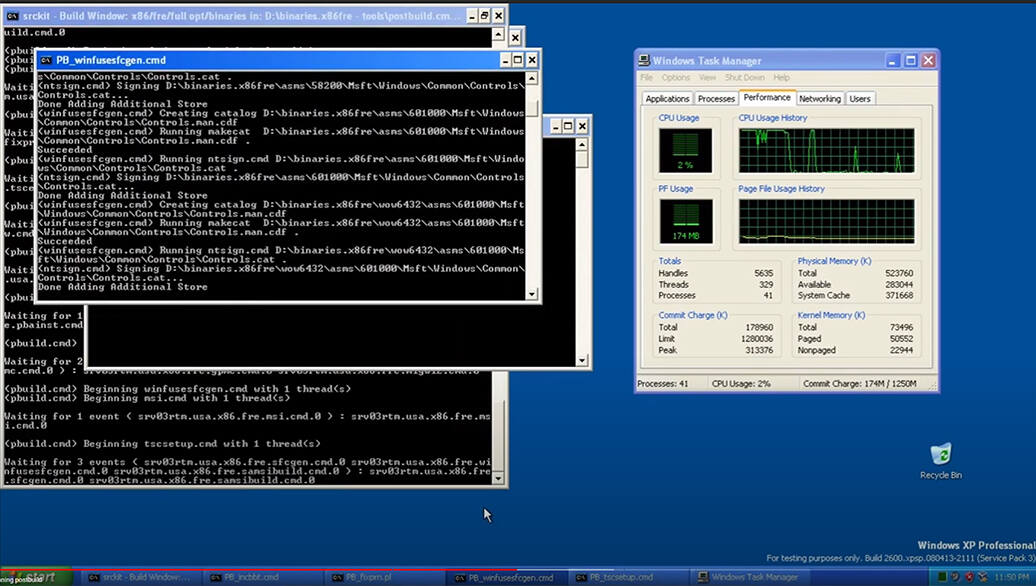Restore down the srckit Build Window
Viewport: 1036px width, 586px height.
(x=484, y=15)
